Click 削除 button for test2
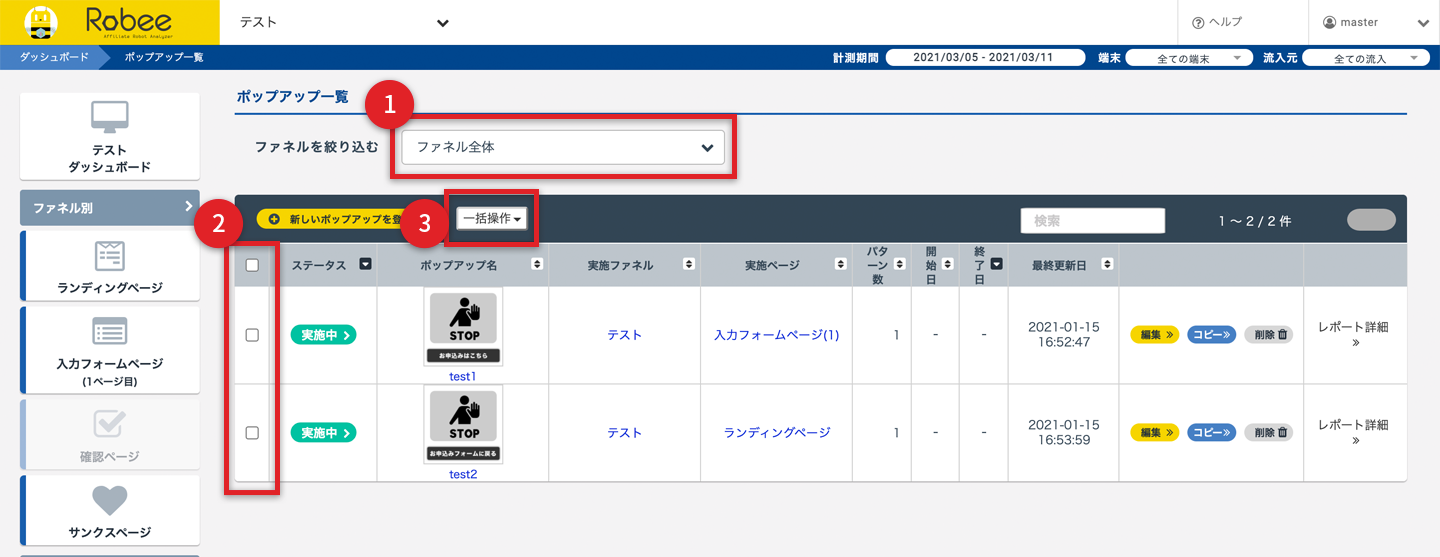Screen dimensions: 1440x557 coord(1269,433)
